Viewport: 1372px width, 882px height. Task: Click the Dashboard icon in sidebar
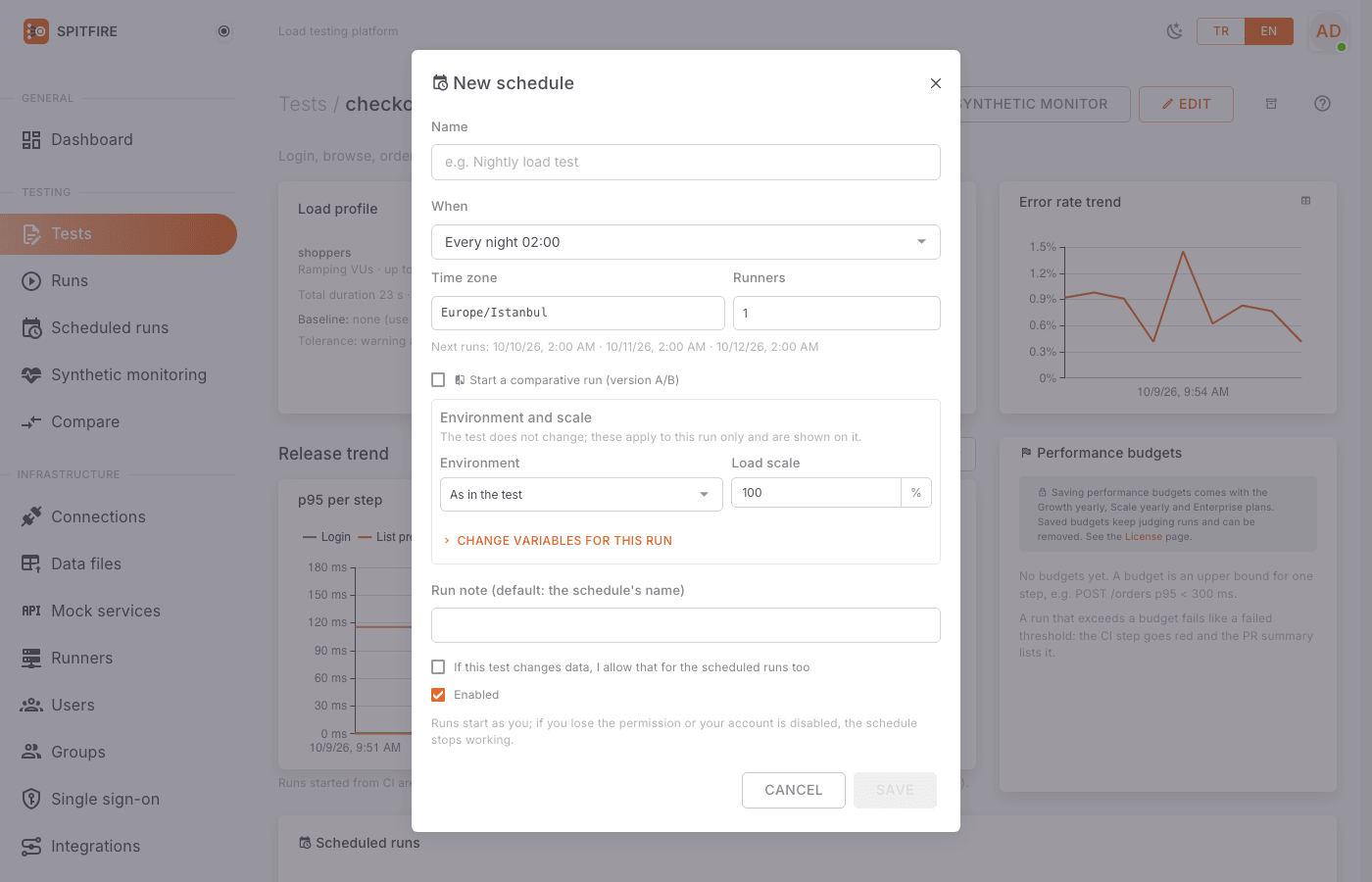(31, 140)
